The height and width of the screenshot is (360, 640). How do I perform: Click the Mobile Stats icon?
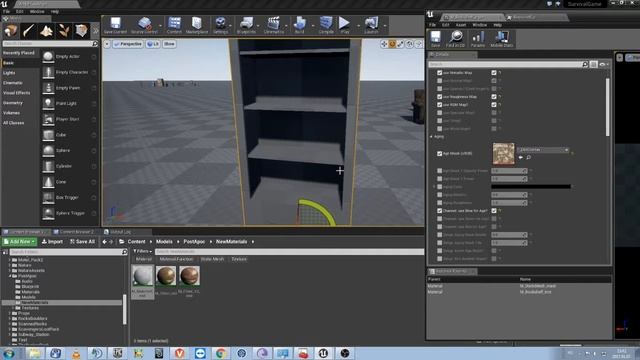click(502, 39)
